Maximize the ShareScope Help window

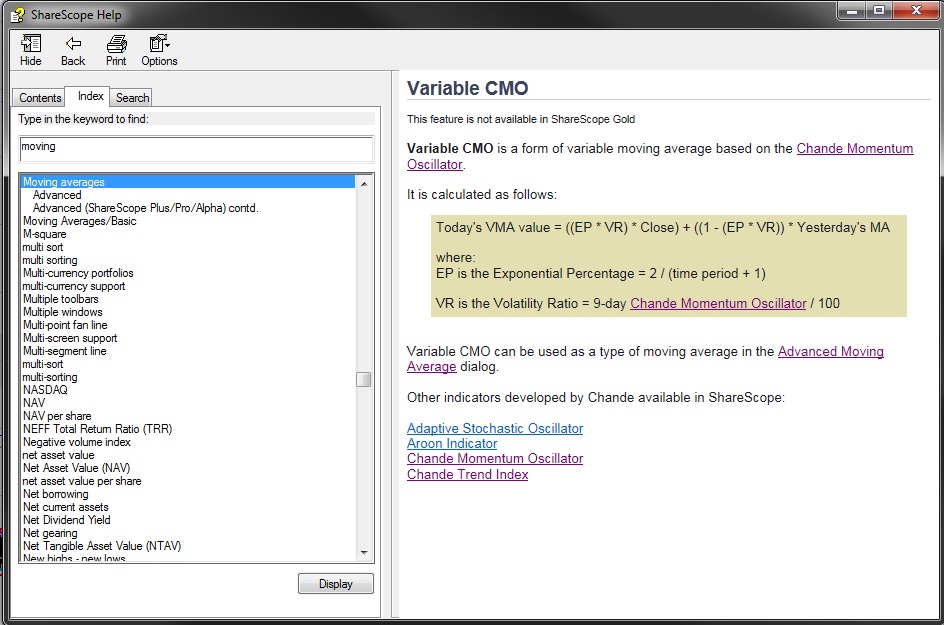tap(879, 10)
